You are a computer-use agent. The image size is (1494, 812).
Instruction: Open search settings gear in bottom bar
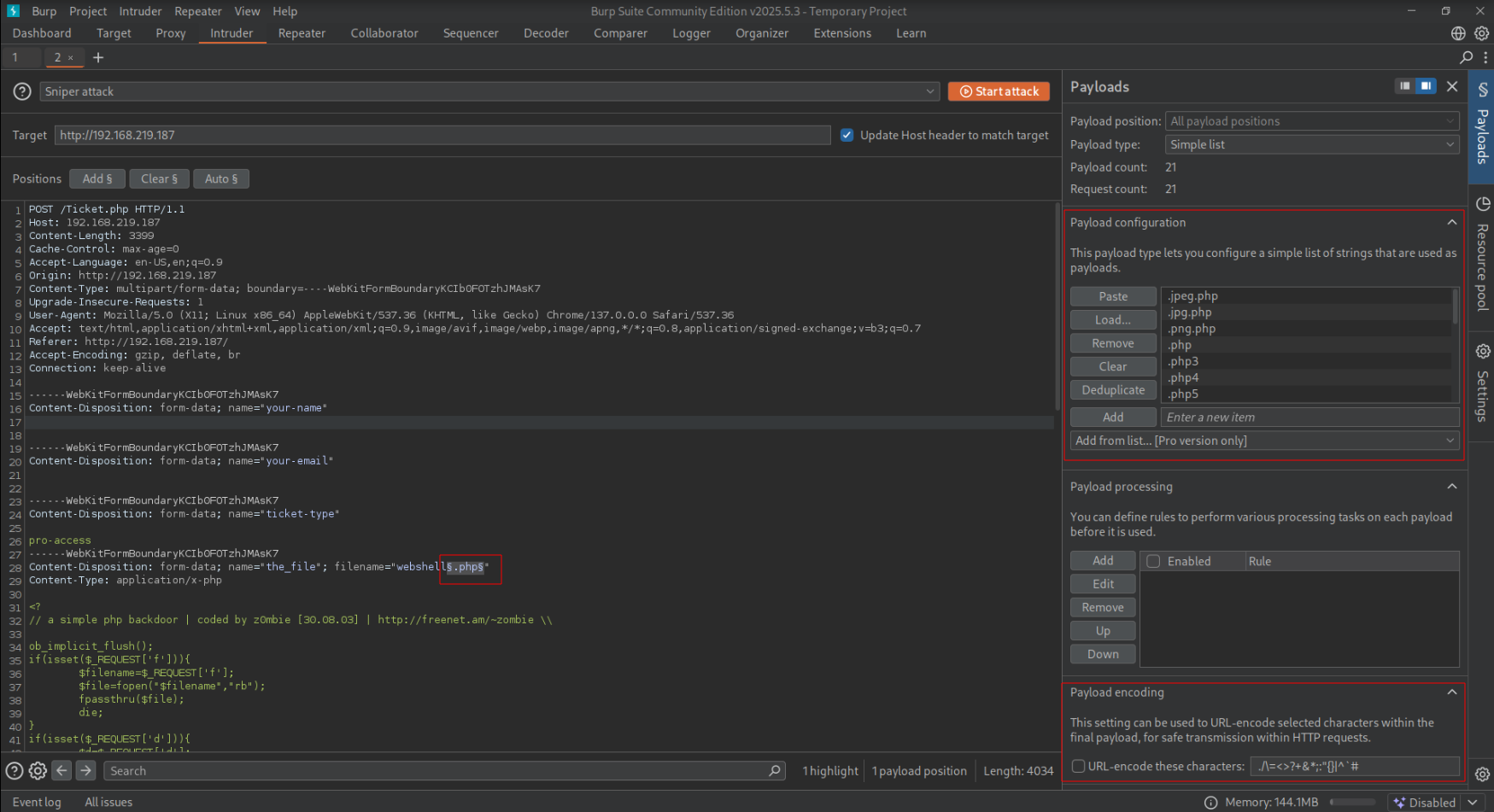[38, 770]
